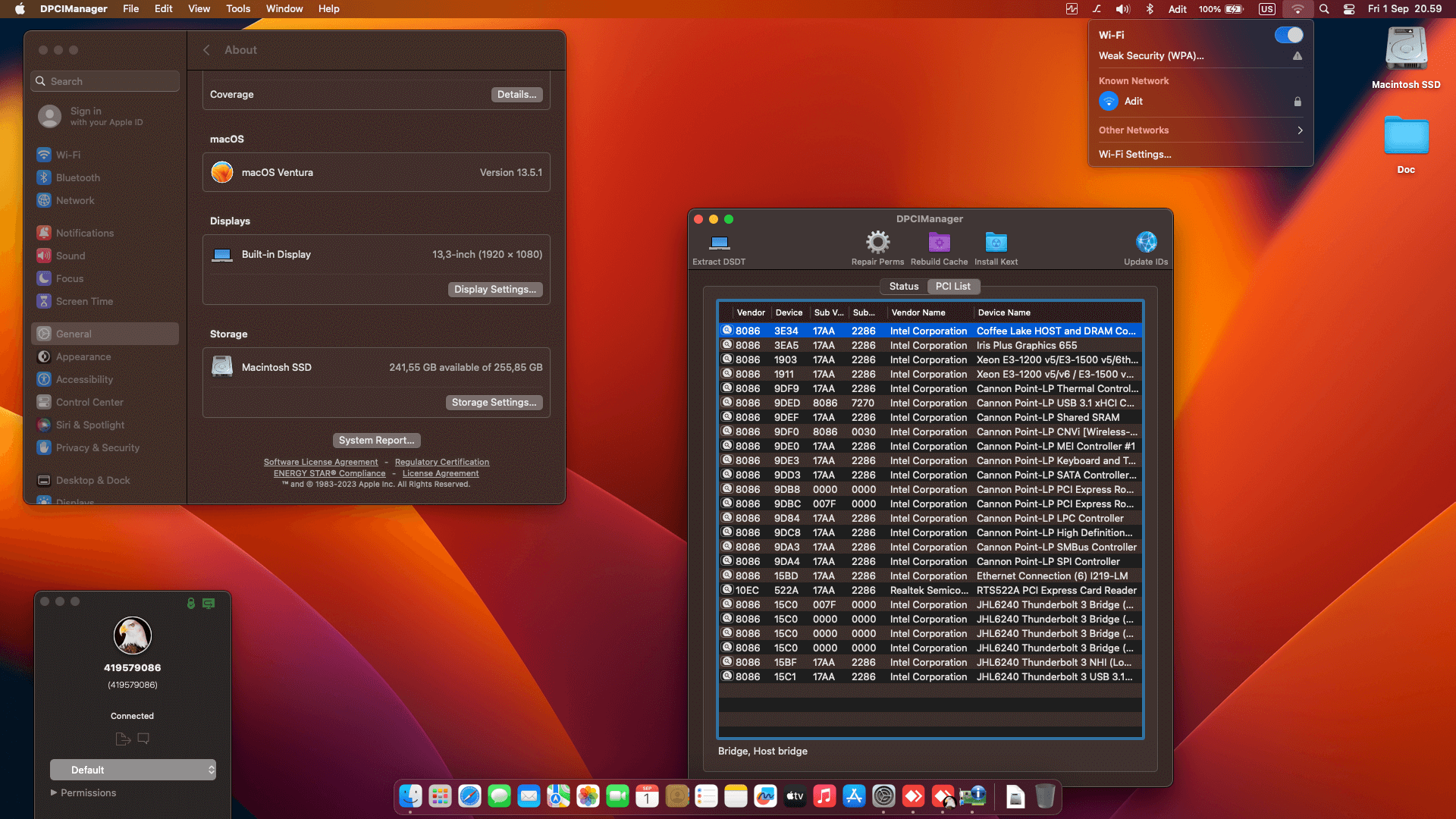The height and width of the screenshot is (819, 1456).
Task: Launch the Music app from the Dock
Action: (824, 796)
